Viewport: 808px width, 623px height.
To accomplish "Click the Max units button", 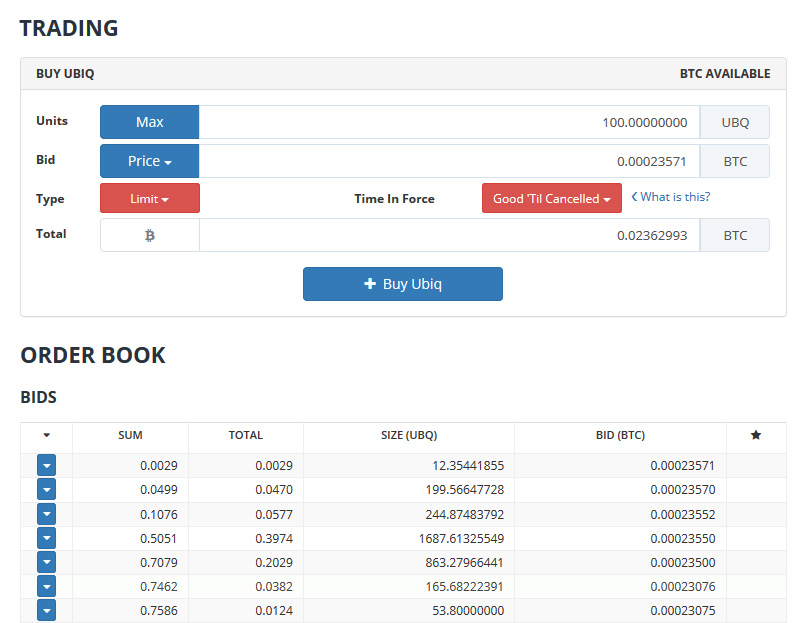I will point(149,122).
